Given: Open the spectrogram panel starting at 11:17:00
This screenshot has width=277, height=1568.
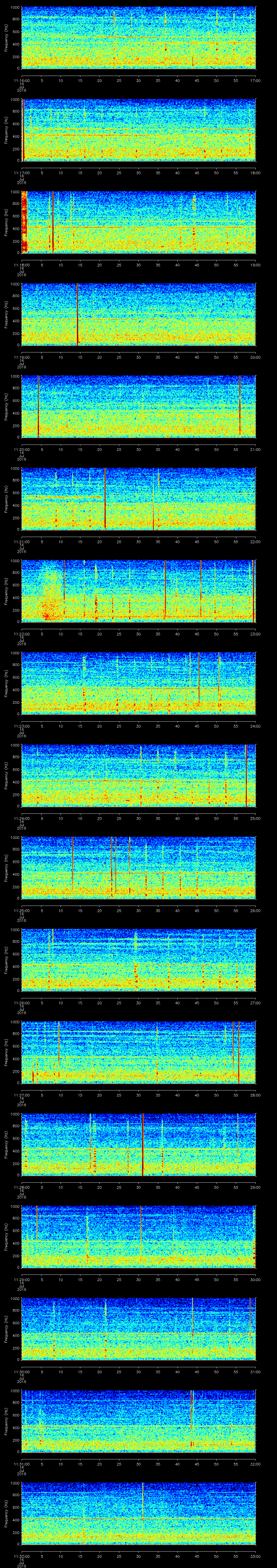Looking at the screenshot, I should [x=138, y=130].
